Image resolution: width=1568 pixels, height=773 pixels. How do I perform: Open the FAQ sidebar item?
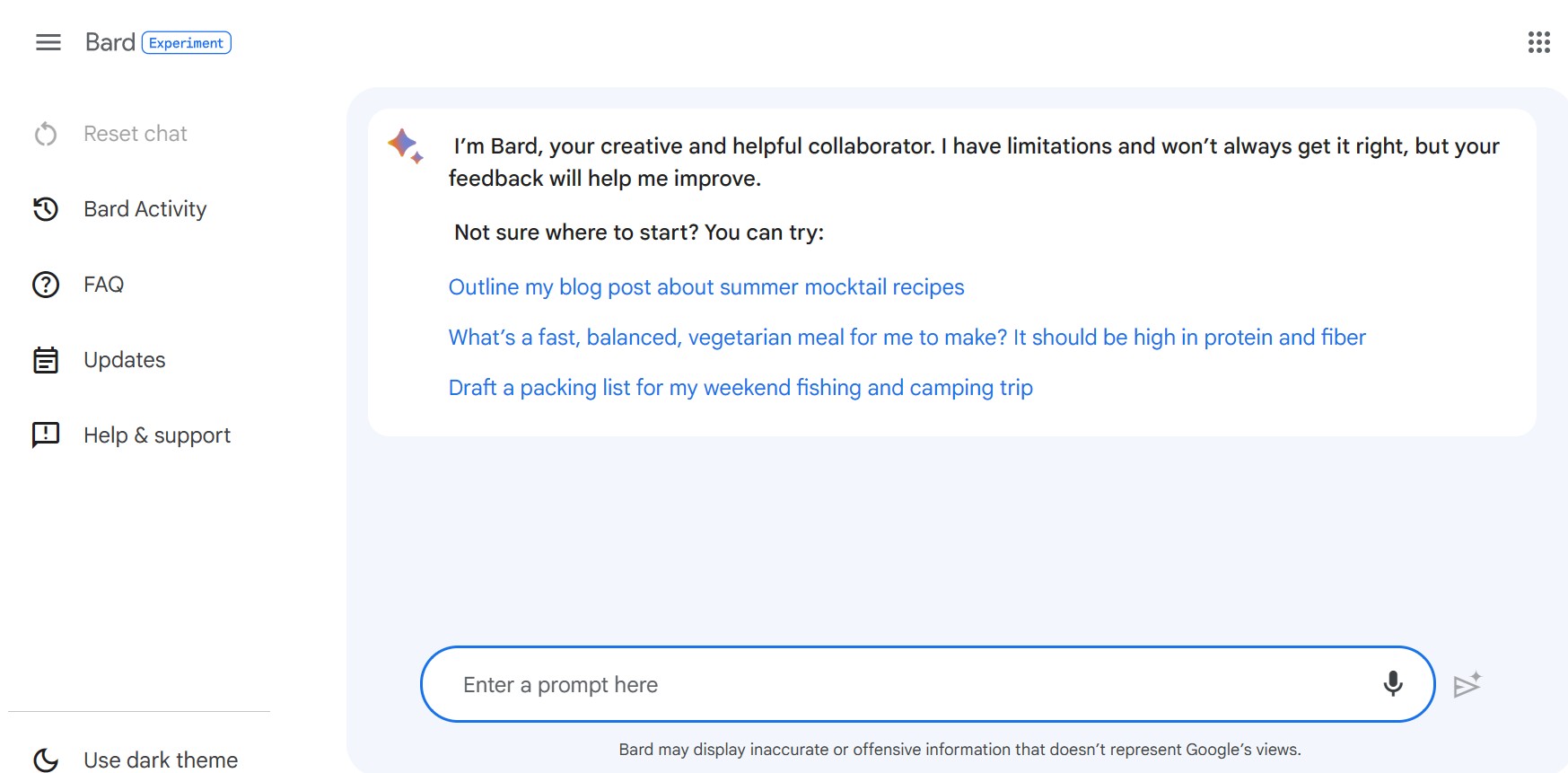click(104, 285)
